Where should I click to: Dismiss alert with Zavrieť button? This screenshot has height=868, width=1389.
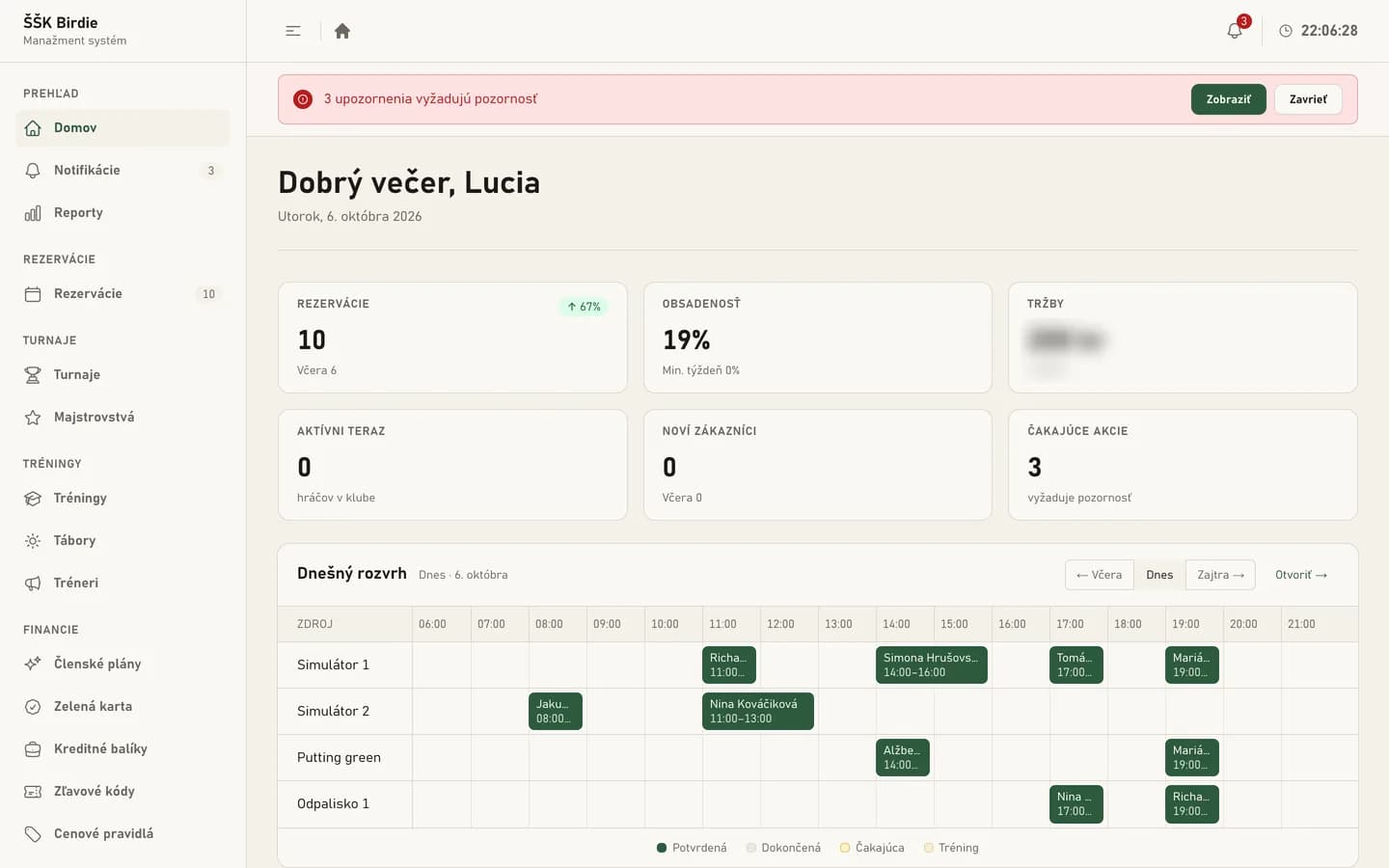1308,99
